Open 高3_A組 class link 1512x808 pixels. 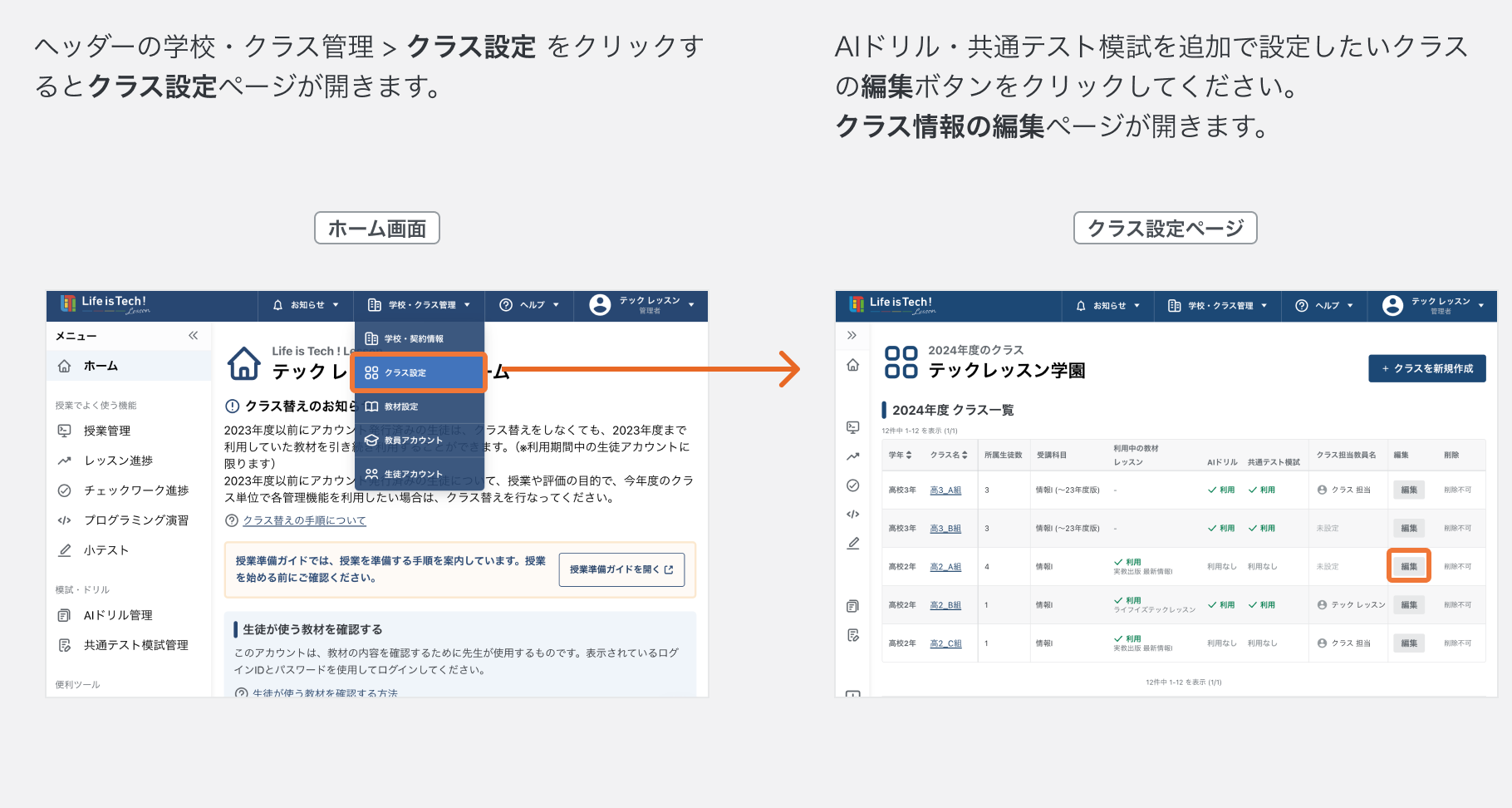pyautogui.click(x=945, y=490)
